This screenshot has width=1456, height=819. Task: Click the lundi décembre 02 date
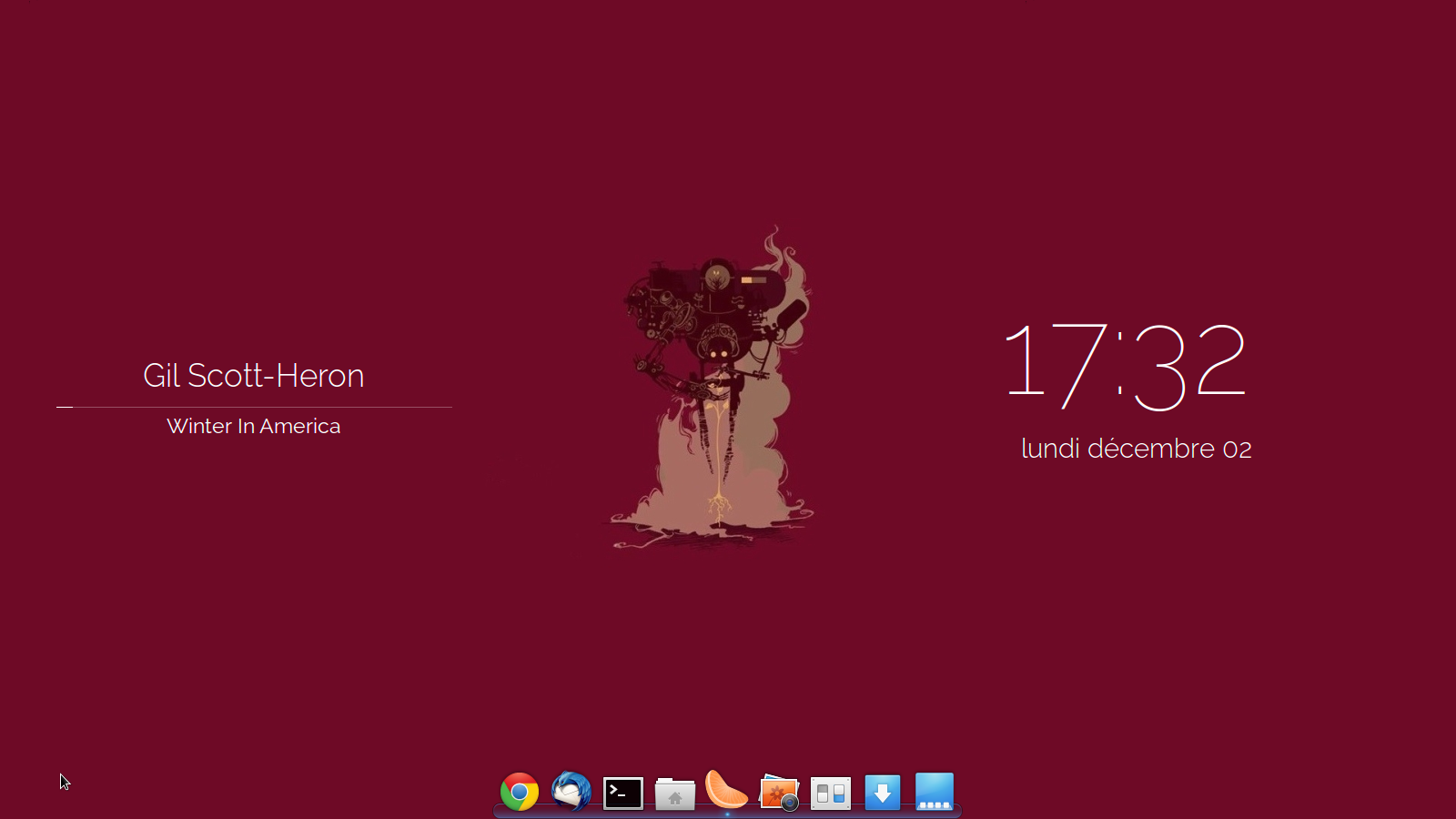(x=1137, y=449)
